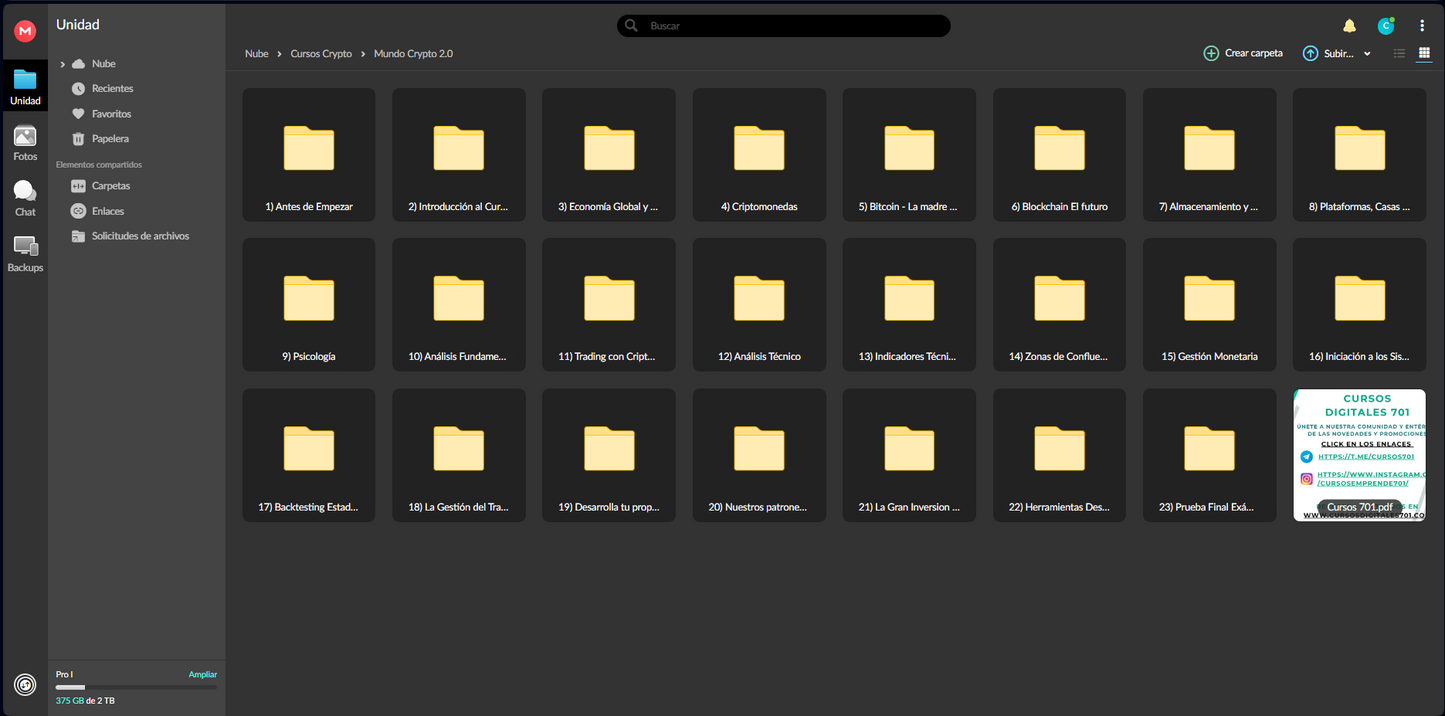Click the MEGA logo icon
This screenshot has width=1445, height=716.
(x=25, y=32)
